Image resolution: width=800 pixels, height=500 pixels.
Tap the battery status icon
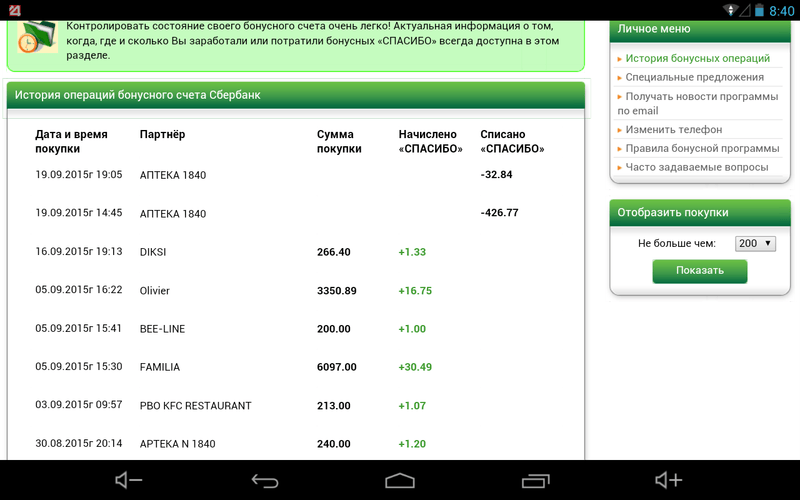tap(759, 10)
